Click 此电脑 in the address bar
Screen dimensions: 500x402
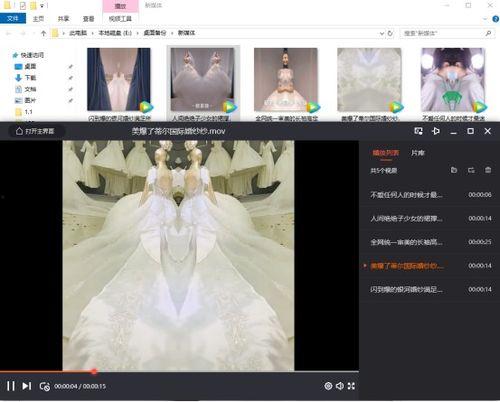[78, 33]
